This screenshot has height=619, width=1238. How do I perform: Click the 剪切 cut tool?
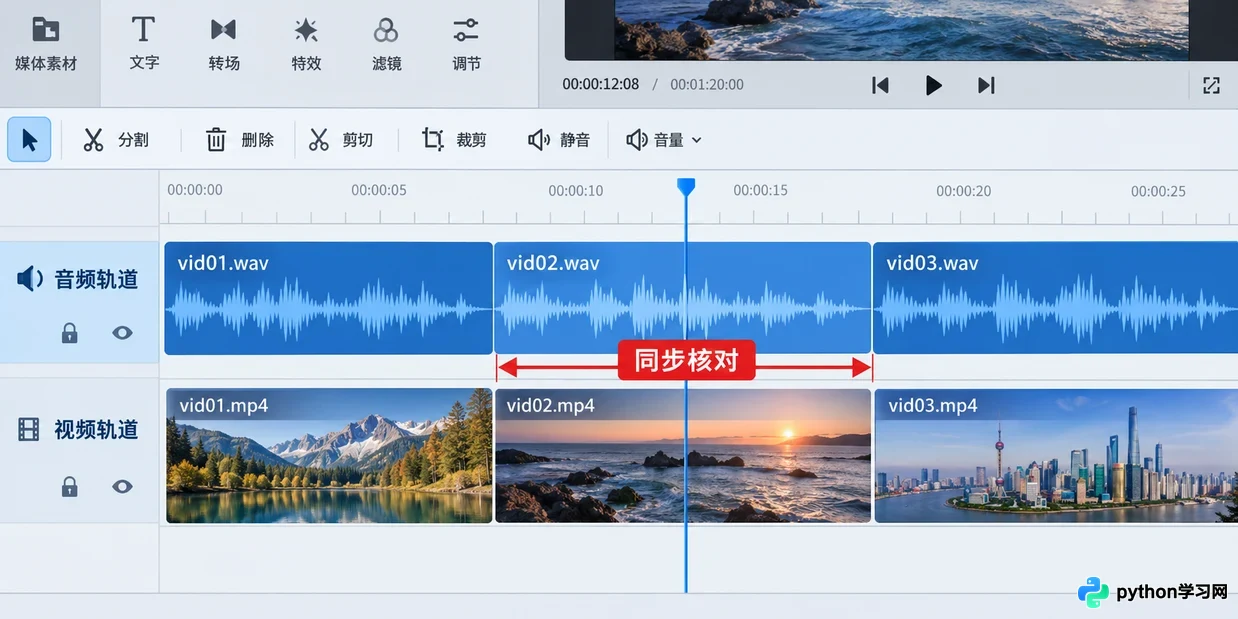[x=341, y=139]
